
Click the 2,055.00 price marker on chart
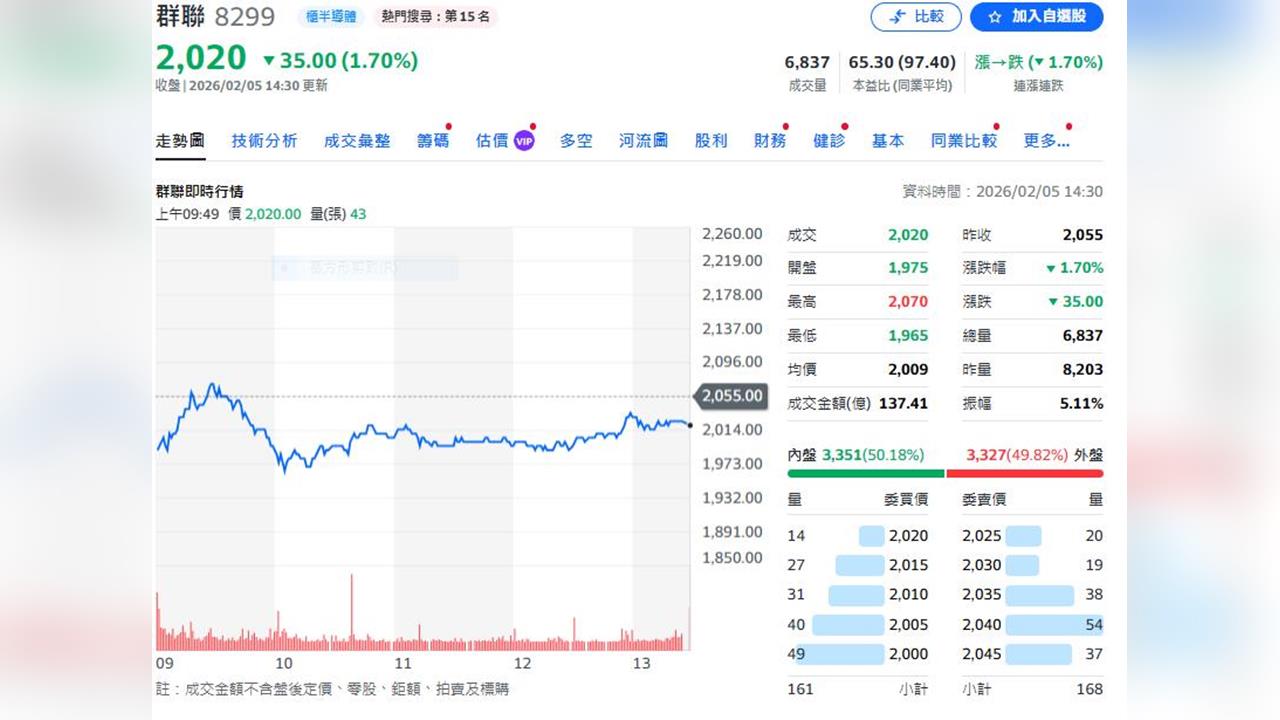[x=730, y=396]
